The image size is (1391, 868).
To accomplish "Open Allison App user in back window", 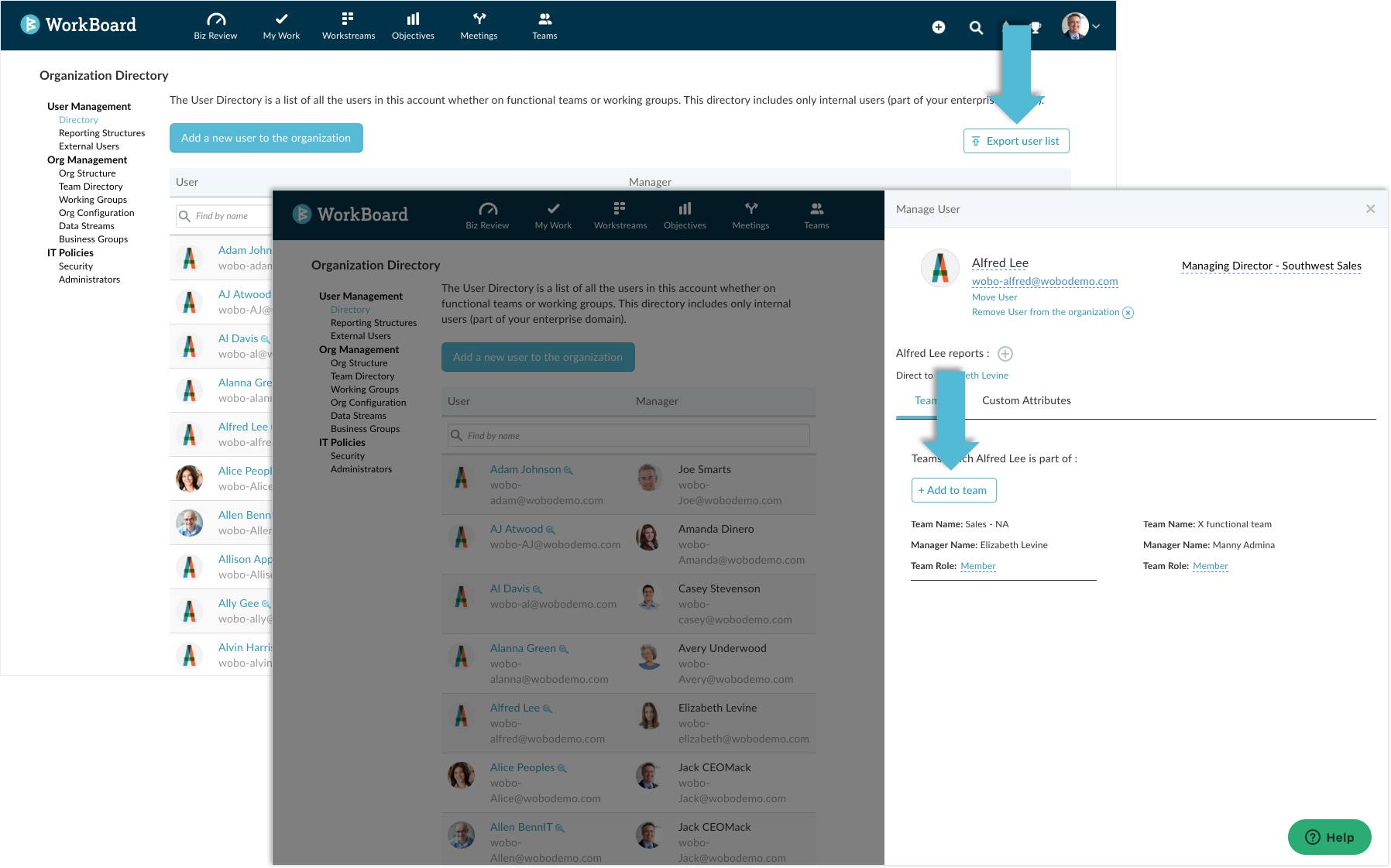I will pyautogui.click(x=245, y=559).
